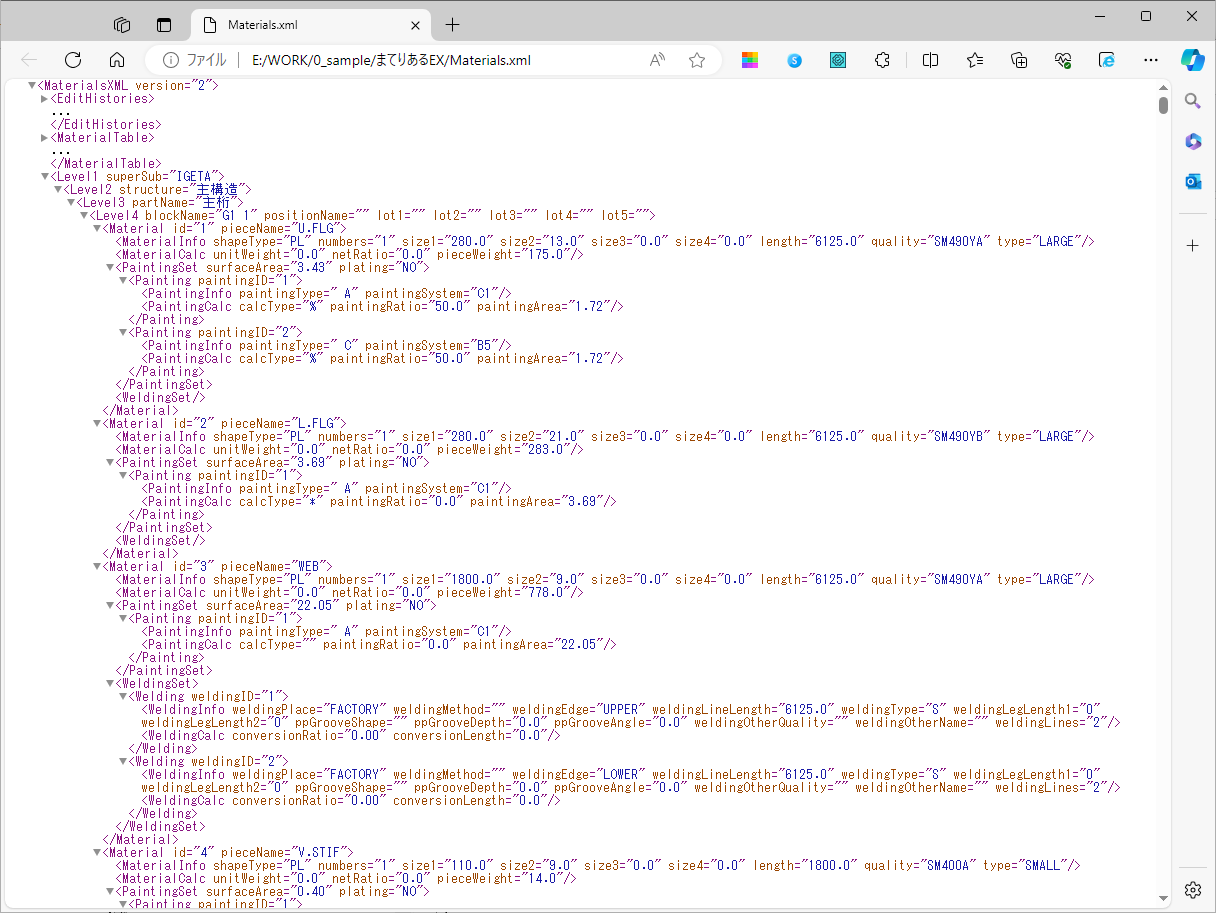Open sidebar search magnifier icon
Image resolution: width=1216 pixels, height=913 pixels.
pyautogui.click(x=1192, y=101)
